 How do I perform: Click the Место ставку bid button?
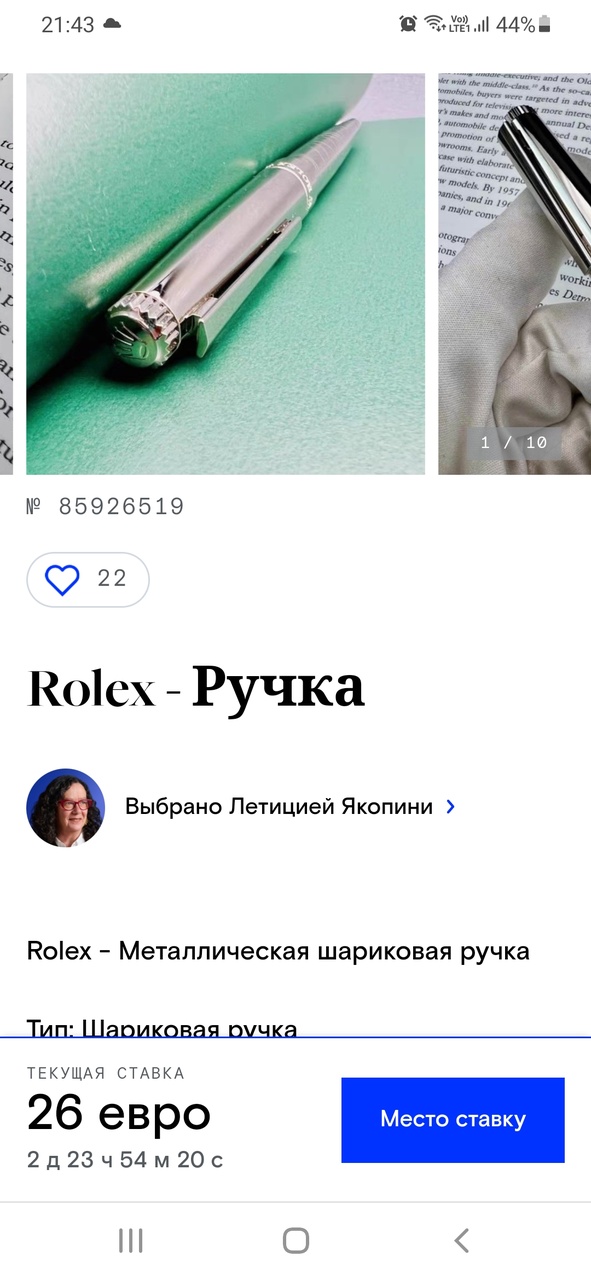[453, 1120]
